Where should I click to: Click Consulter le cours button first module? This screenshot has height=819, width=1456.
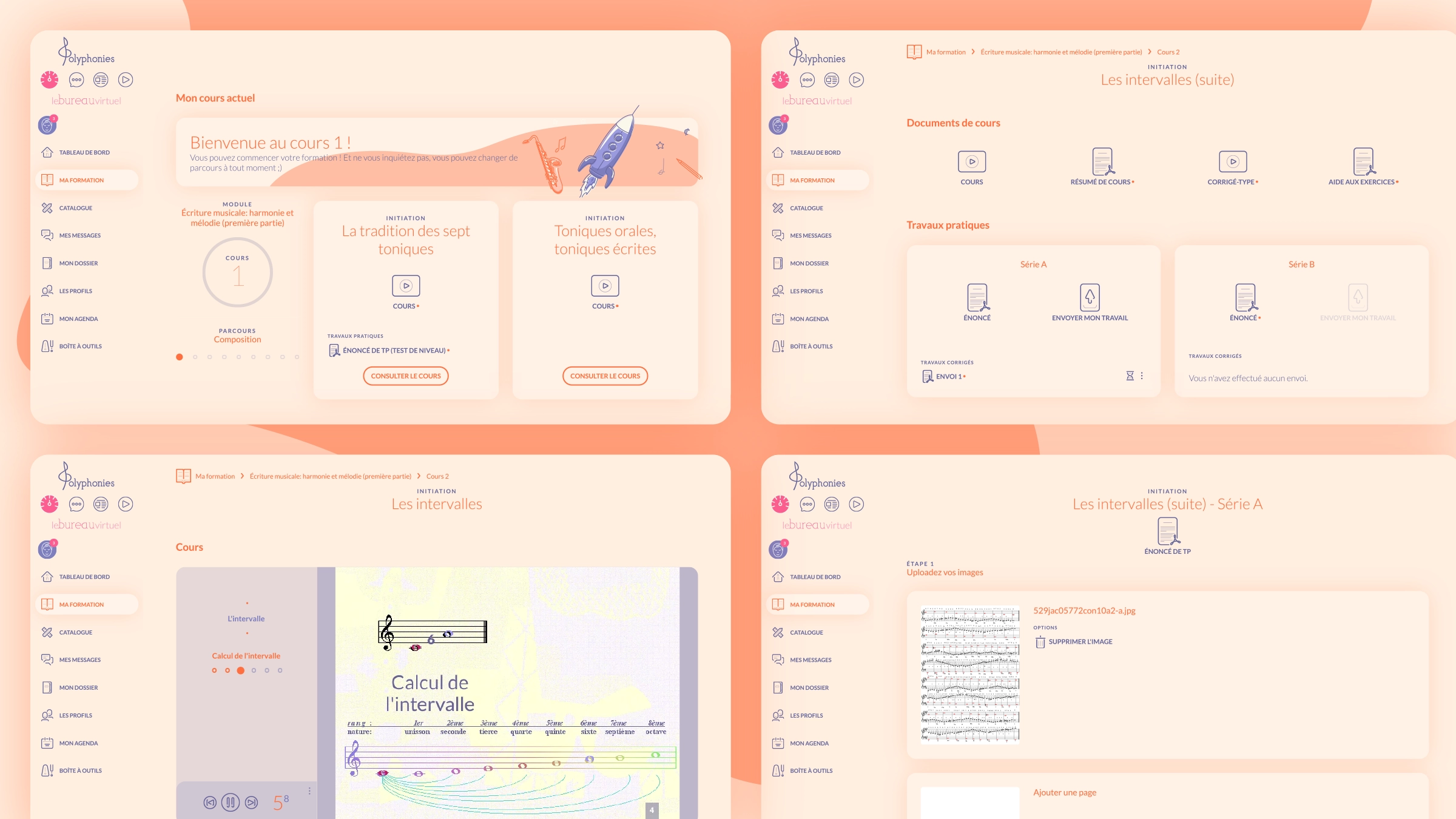[405, 375]
